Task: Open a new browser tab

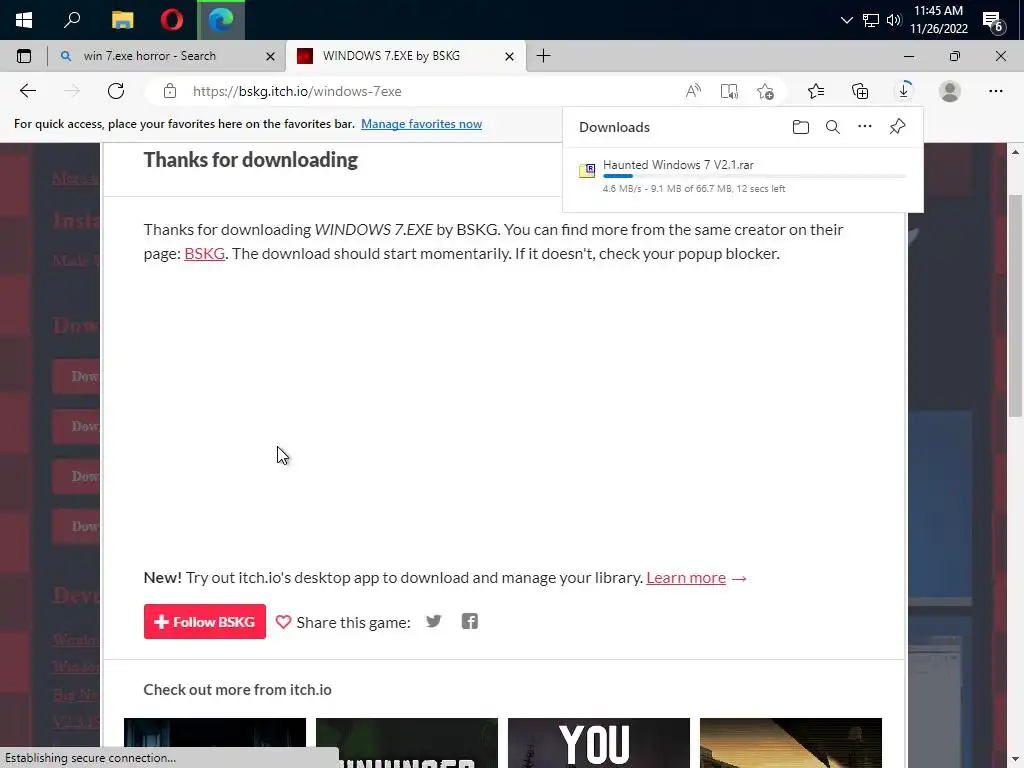Action: (x=543, y=56)
